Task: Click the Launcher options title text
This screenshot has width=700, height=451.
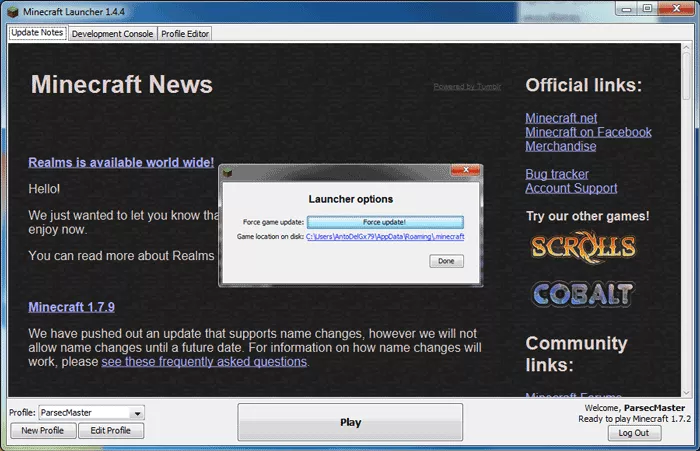Action: (x=350, y=199)
